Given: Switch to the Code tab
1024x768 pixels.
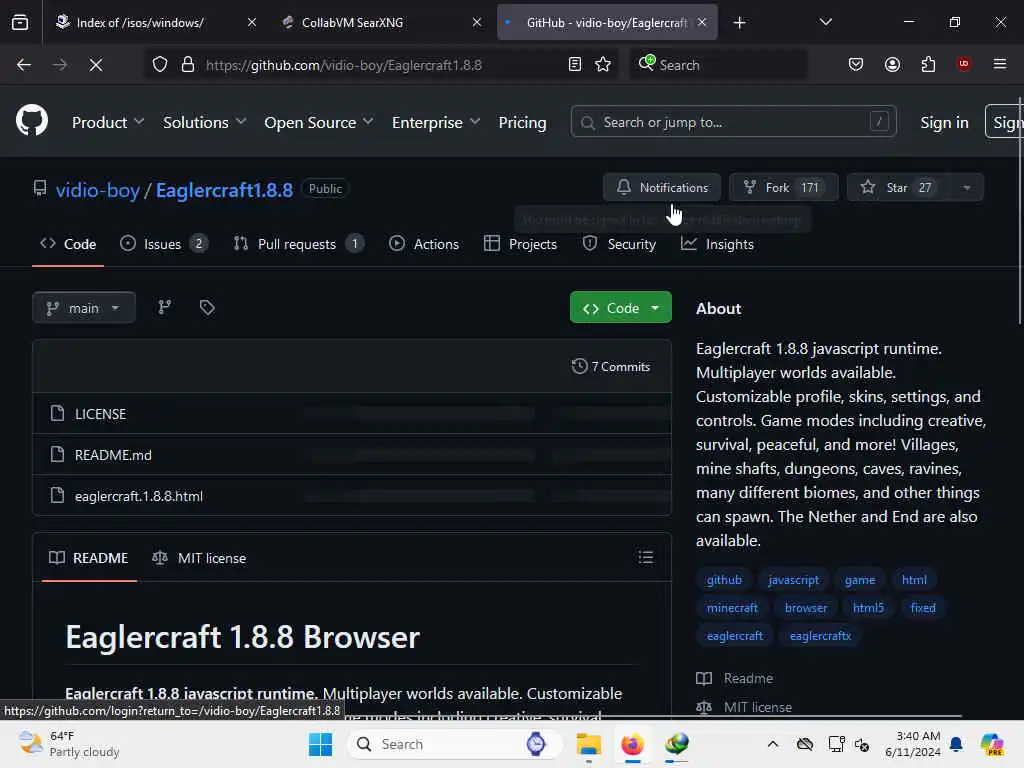Looking at the screenshot, I should pyautogui.click(x=68, y=244).
